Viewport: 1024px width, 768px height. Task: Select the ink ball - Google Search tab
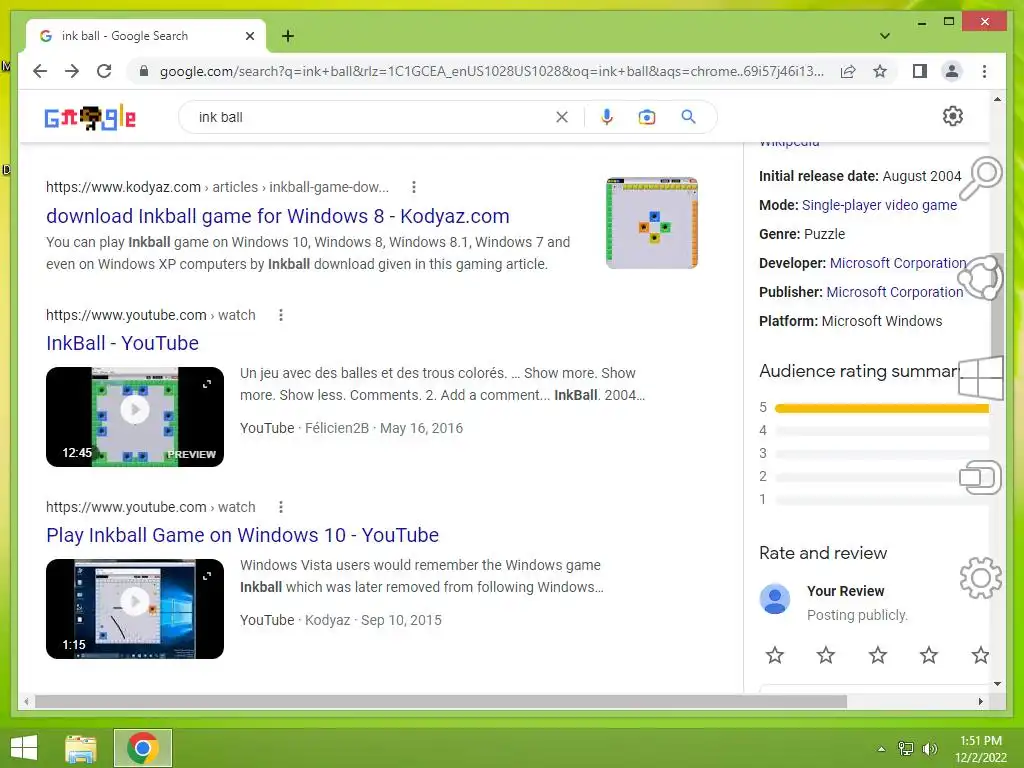pos(146,36)
